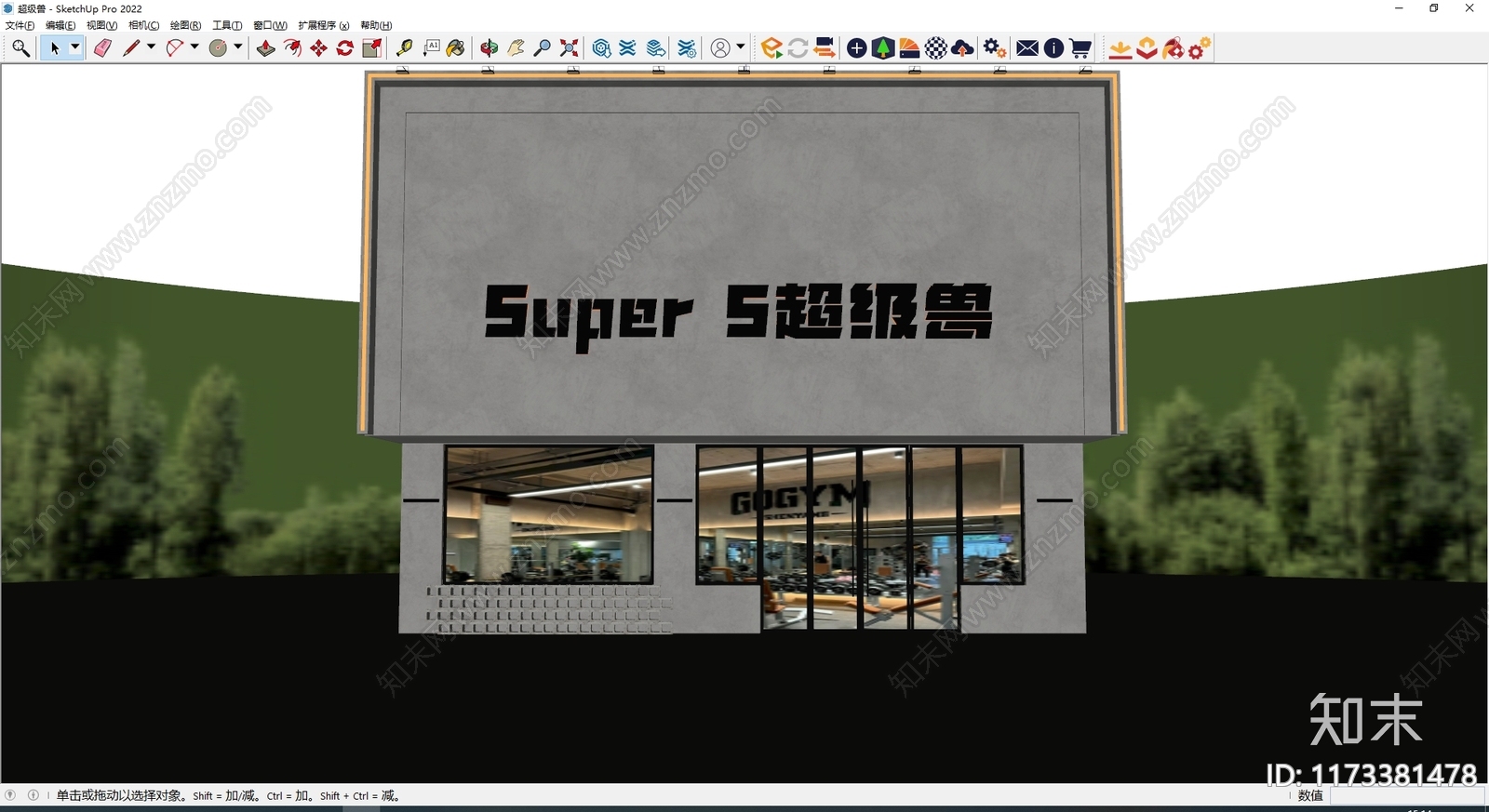Viewport: 1489px width, 812px height.
Task: Click the status bar info circle icon
Action: point(33,795)
